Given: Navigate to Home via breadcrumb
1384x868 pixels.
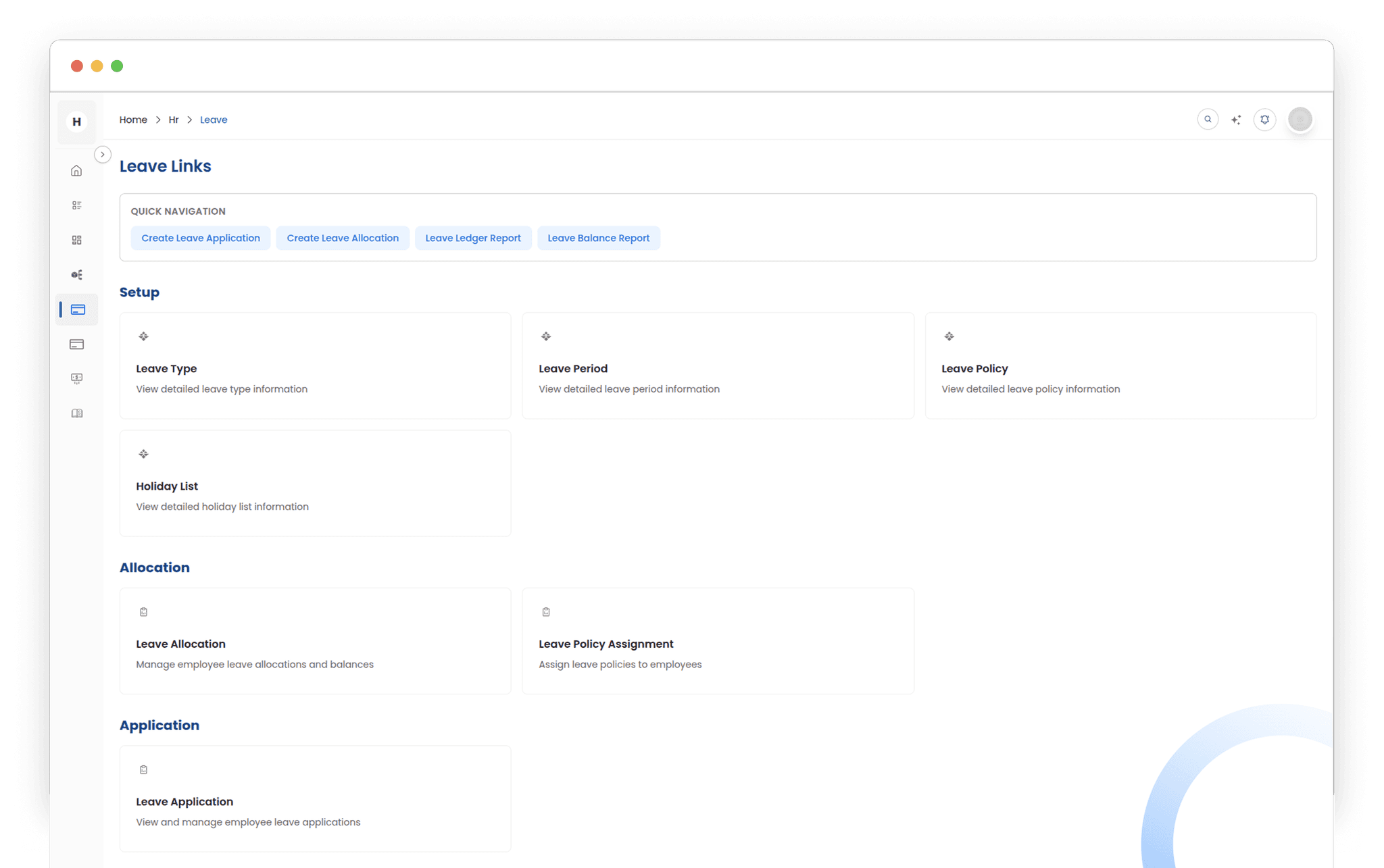Looking at the screenshot, I should [x=133, y=120].
